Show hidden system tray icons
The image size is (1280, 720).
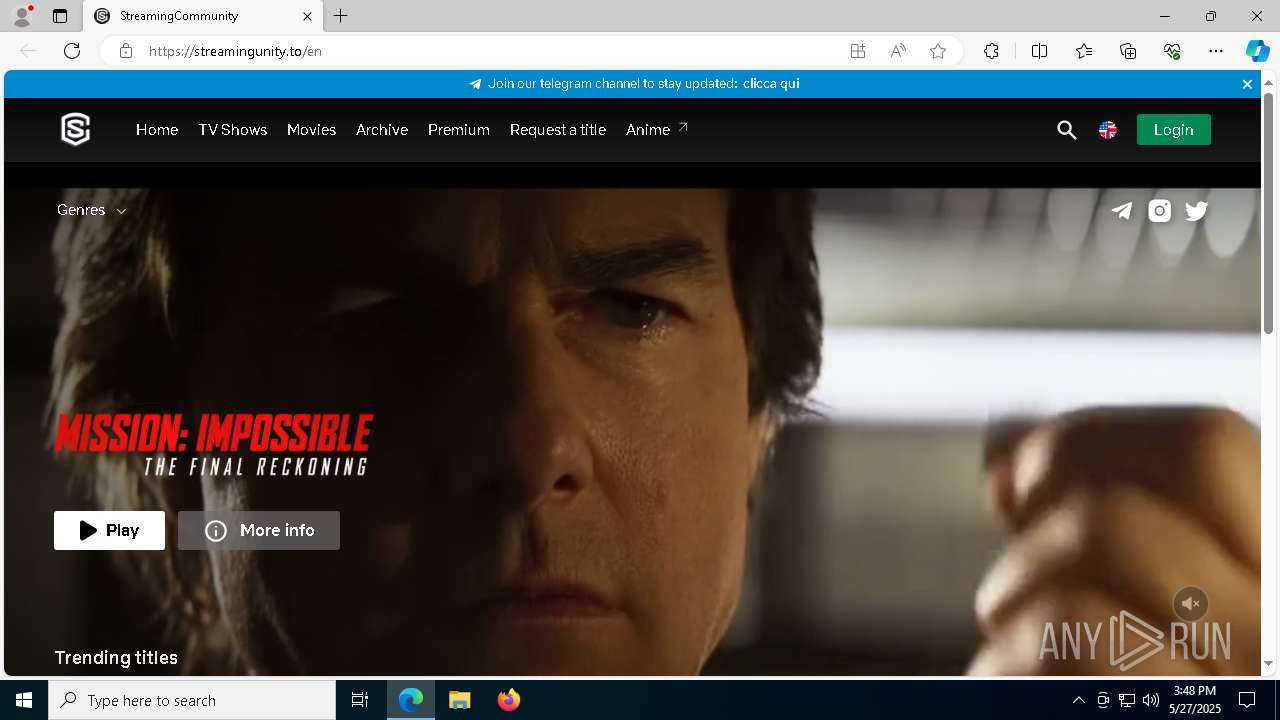pyautogui.click(x=1078, y=700)
